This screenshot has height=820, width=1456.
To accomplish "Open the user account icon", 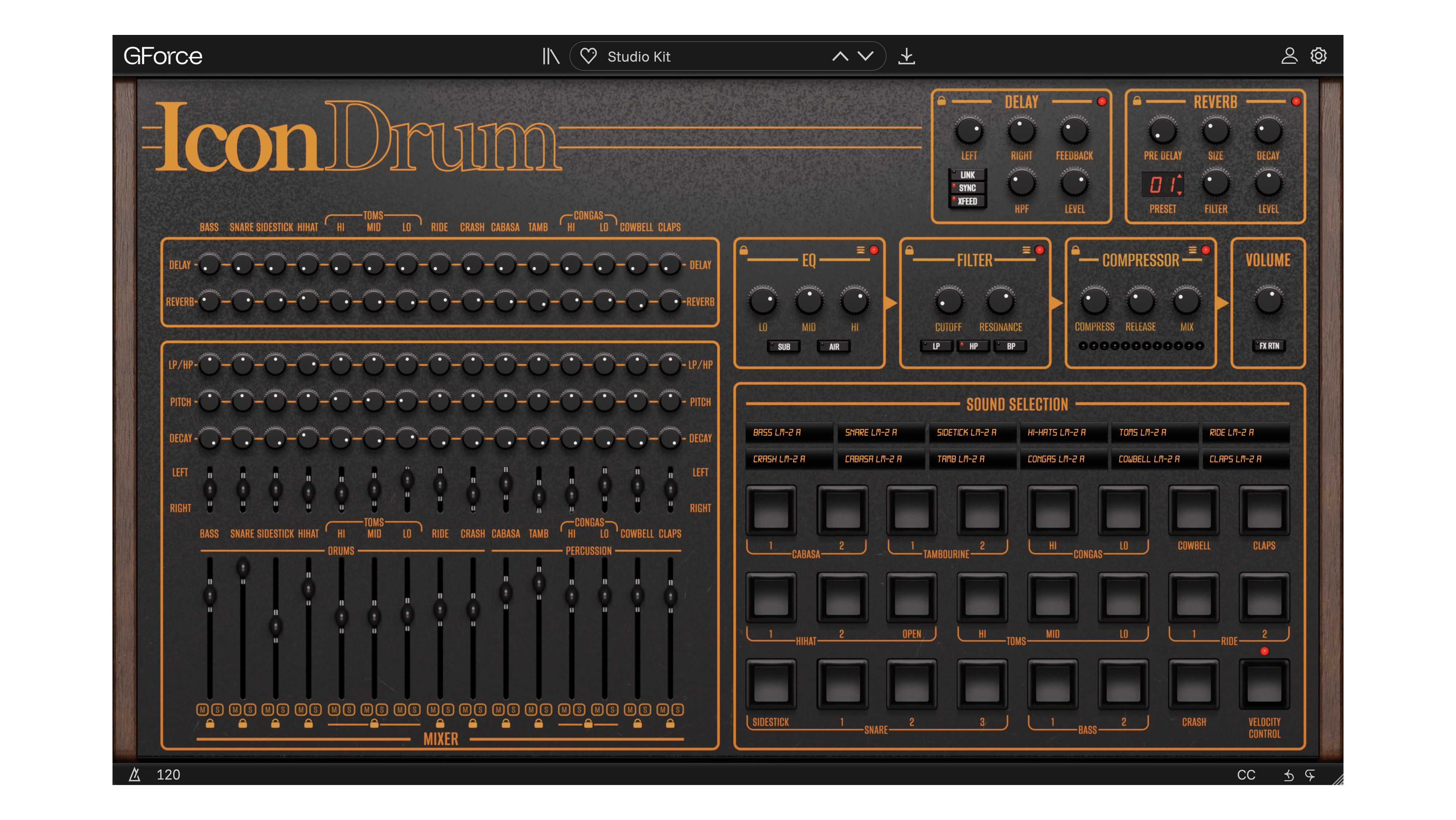I will click(x=1289, y=55).
